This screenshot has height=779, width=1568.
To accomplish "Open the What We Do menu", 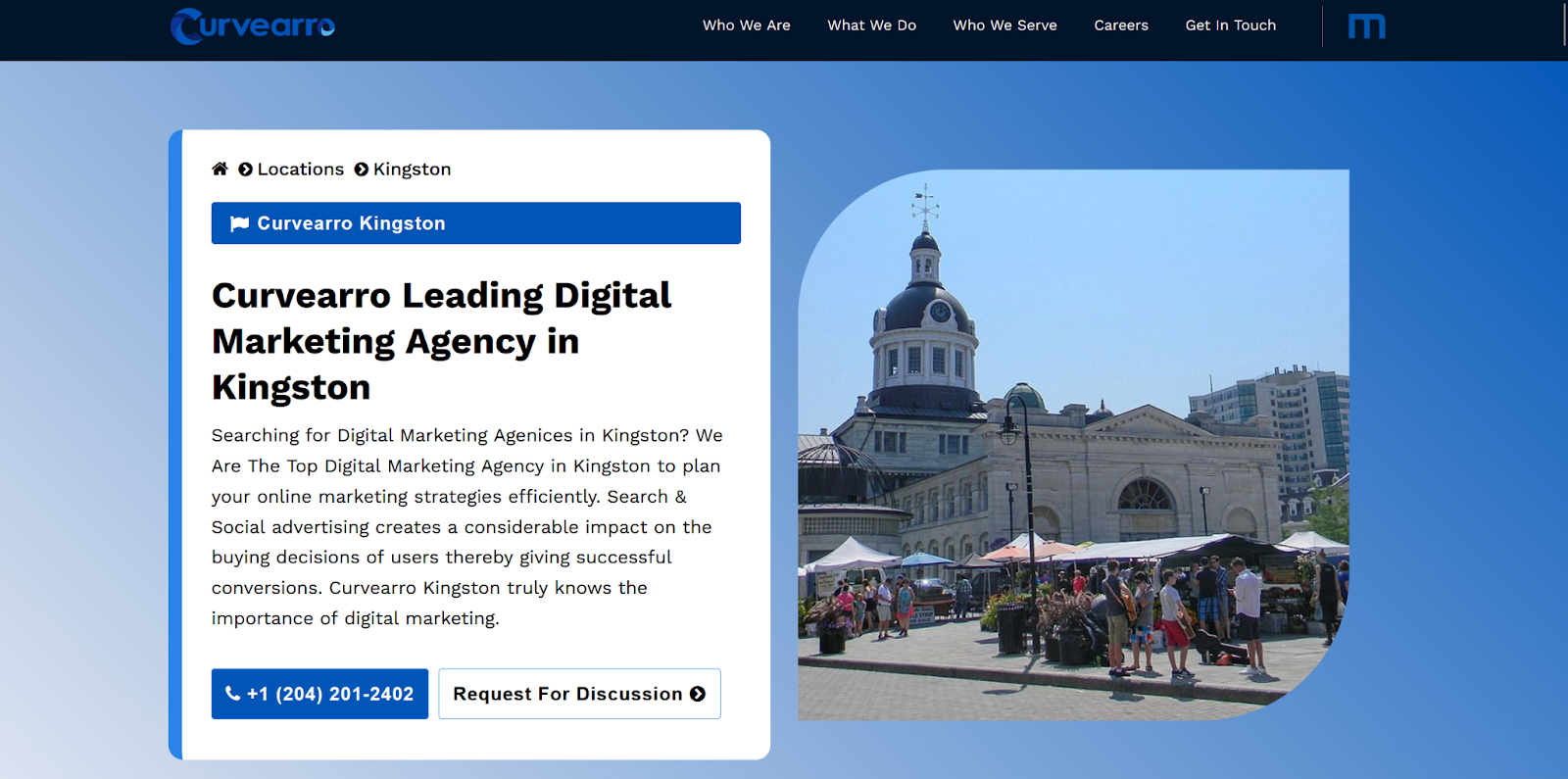I will [872, 25].
